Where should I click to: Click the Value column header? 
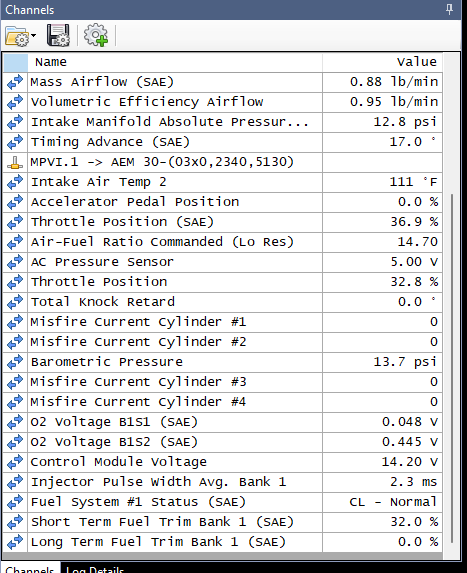point(382,62)
